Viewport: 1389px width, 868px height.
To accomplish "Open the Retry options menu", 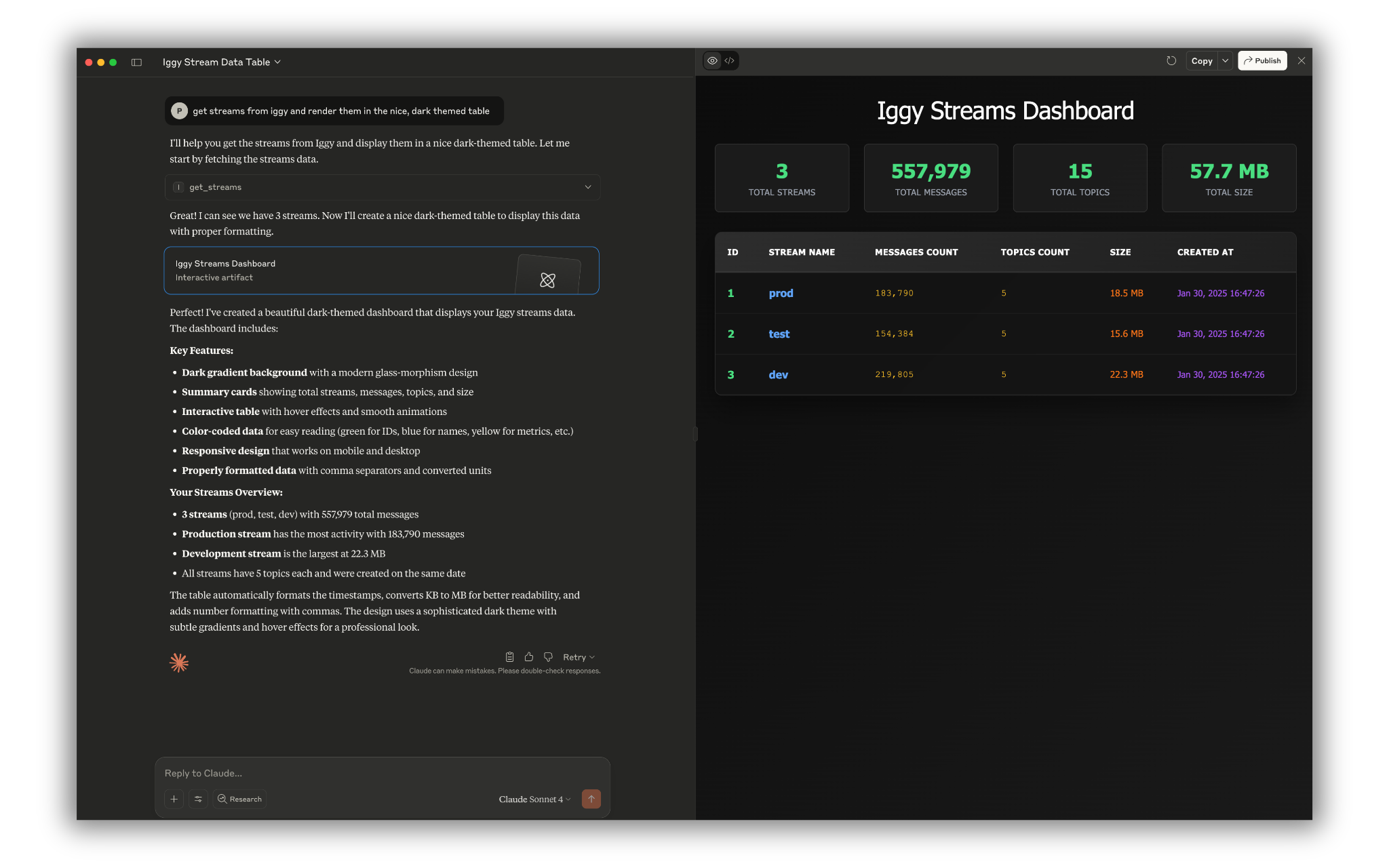I will (x=579, y=657).
